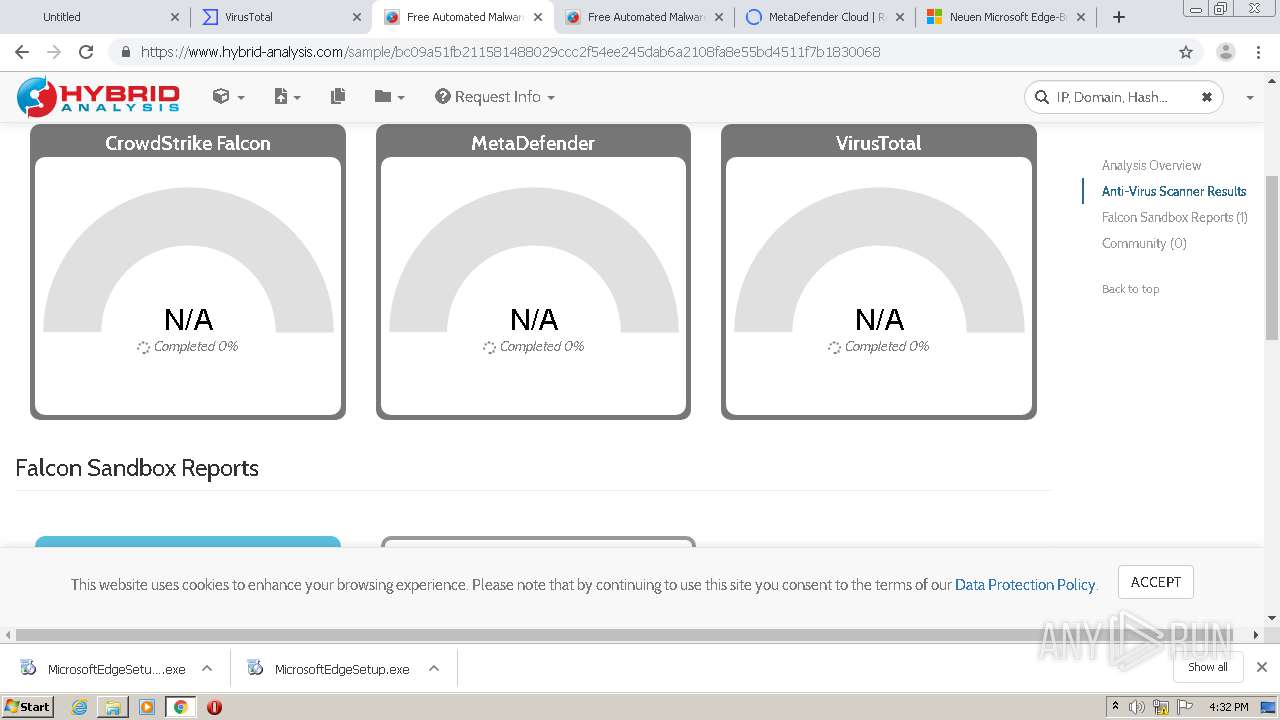
Task: Expand options for MicrosoftEdgeSetup.exe download
Action: (434, 669)
